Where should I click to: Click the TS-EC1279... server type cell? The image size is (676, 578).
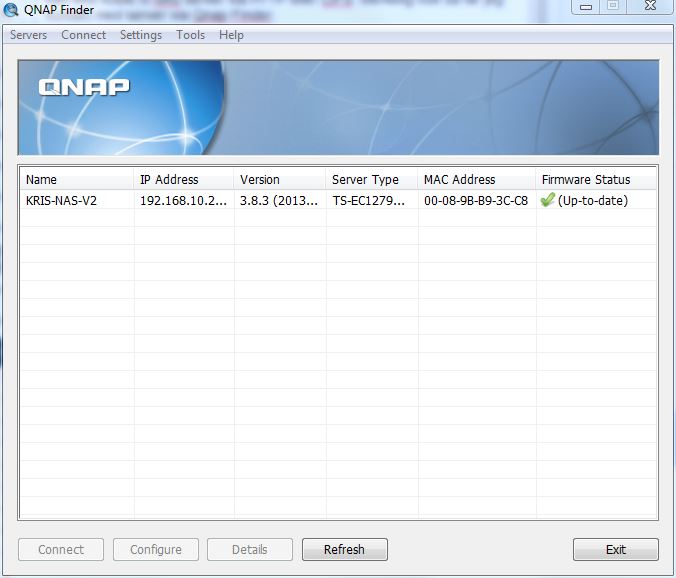[x=369, y=200]
